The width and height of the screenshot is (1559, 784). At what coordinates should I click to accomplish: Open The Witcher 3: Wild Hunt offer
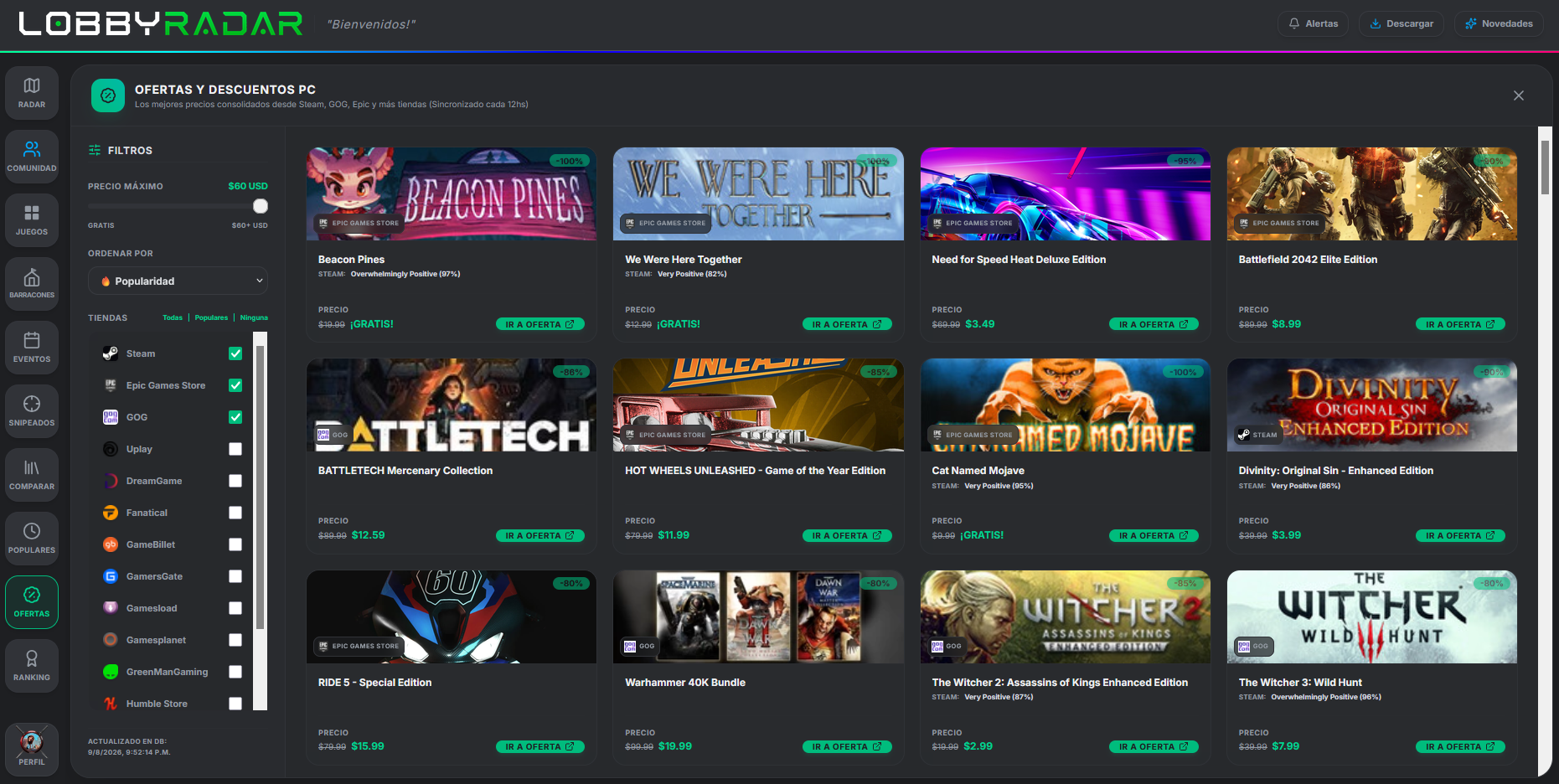click(x=1461, y=746)
